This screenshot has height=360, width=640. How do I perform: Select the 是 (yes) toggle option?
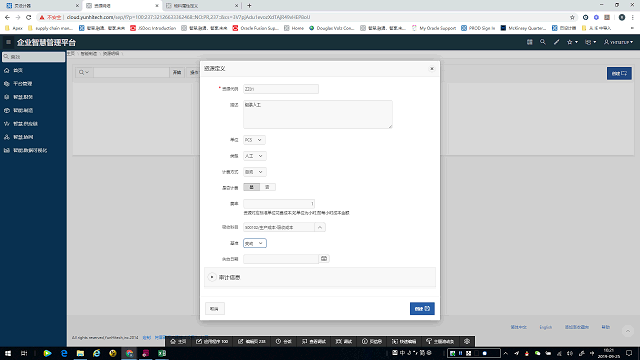coord(251,187)
